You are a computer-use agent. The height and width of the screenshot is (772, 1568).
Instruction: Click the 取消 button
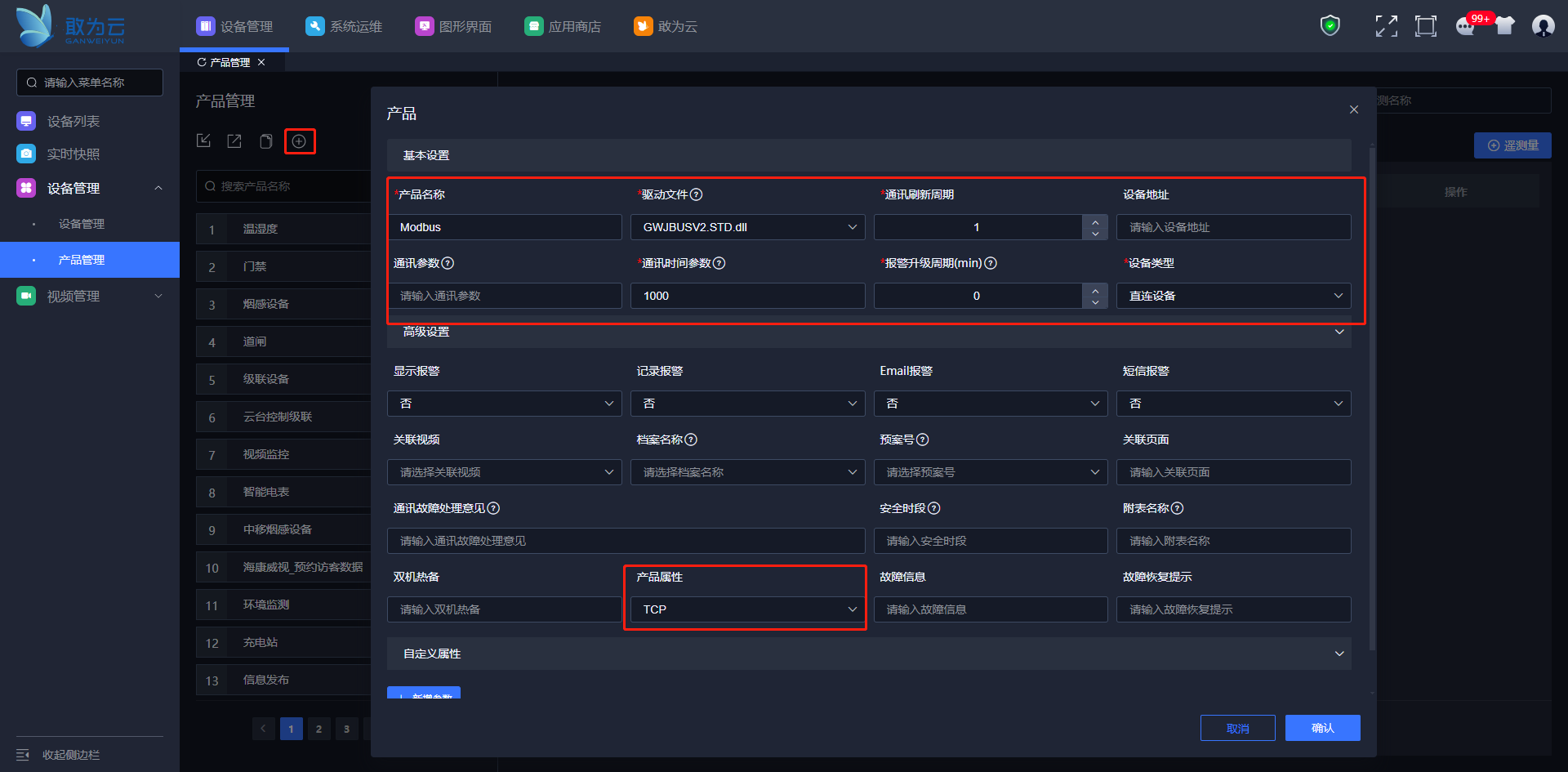[1237, 728]
